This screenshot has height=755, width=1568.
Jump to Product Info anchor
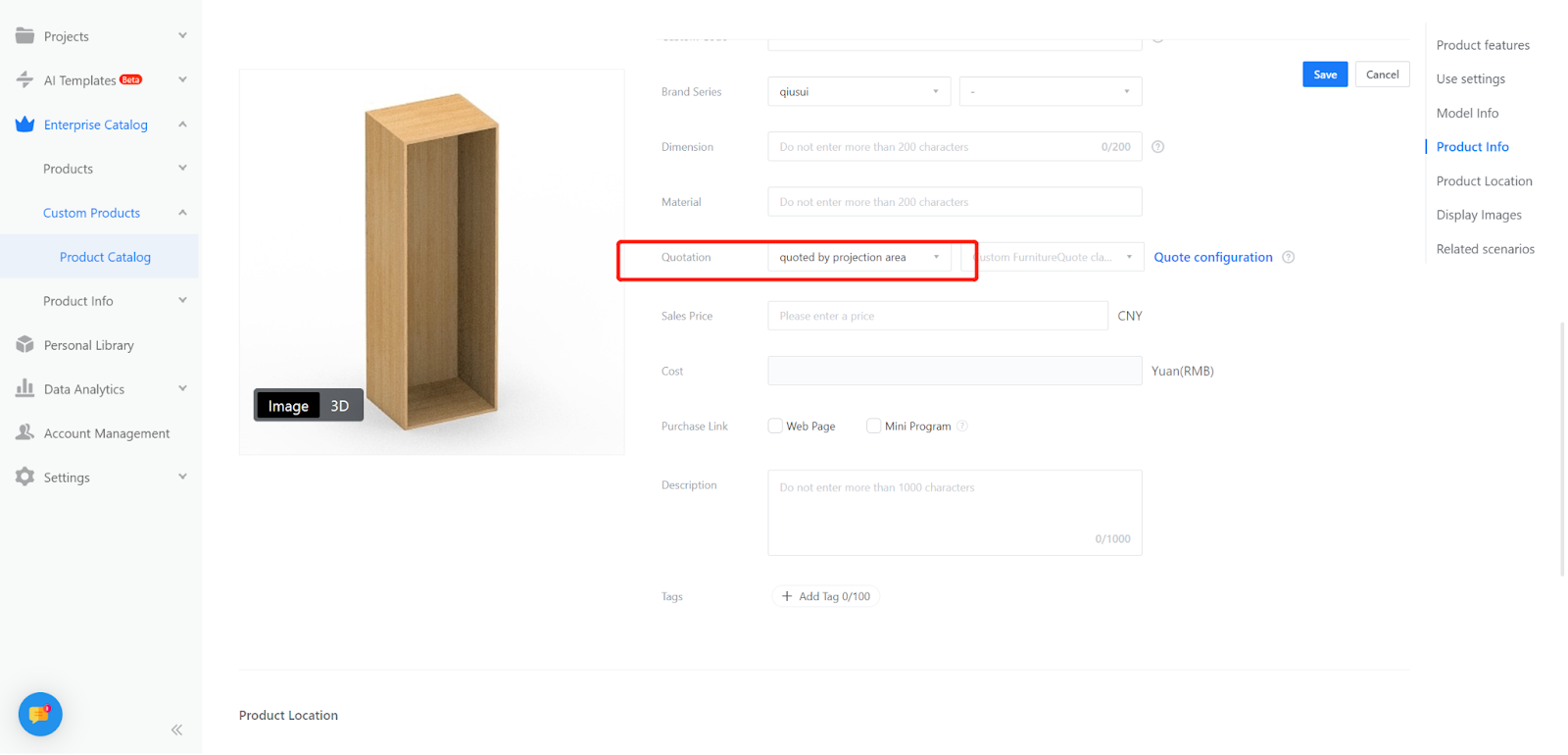1472,147
